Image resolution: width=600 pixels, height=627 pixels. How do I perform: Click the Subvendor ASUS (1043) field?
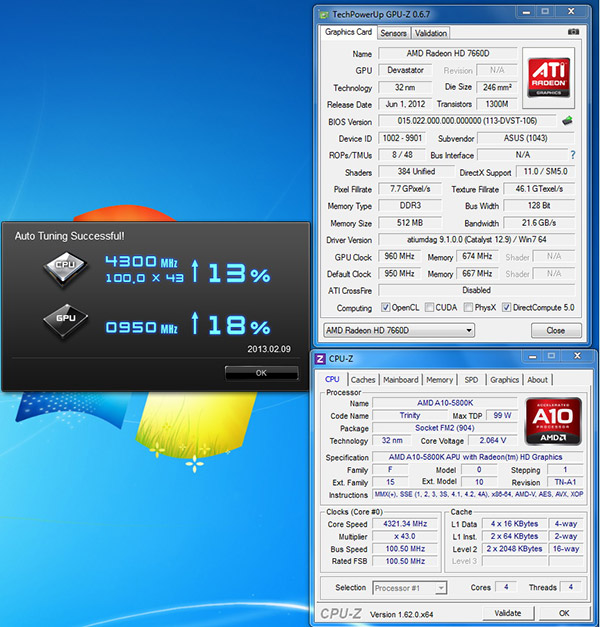[526, 138]
